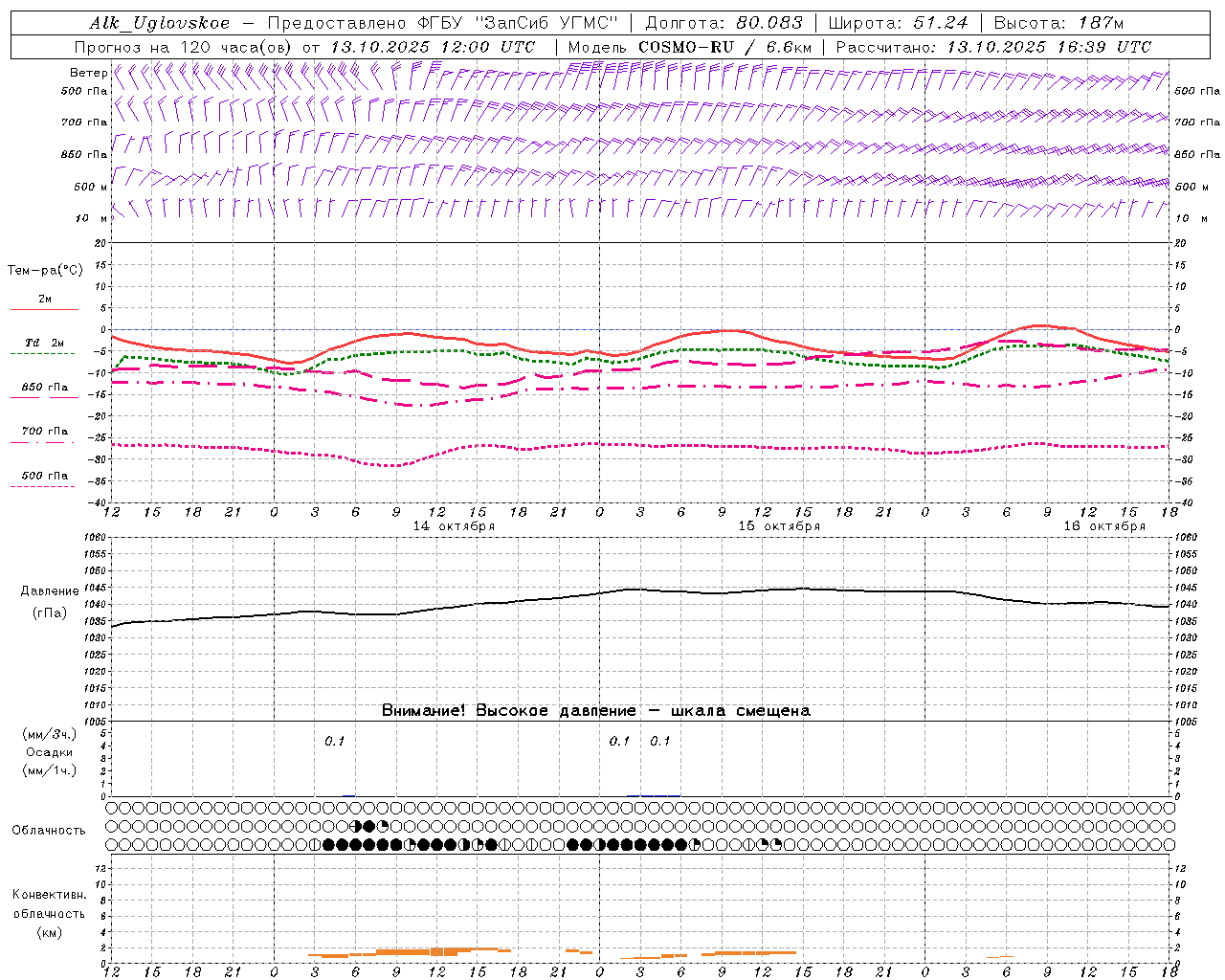Click the '1005' value on the left pressure axis
This screenshot has height=980, width=1225.
tap(95, 722)
